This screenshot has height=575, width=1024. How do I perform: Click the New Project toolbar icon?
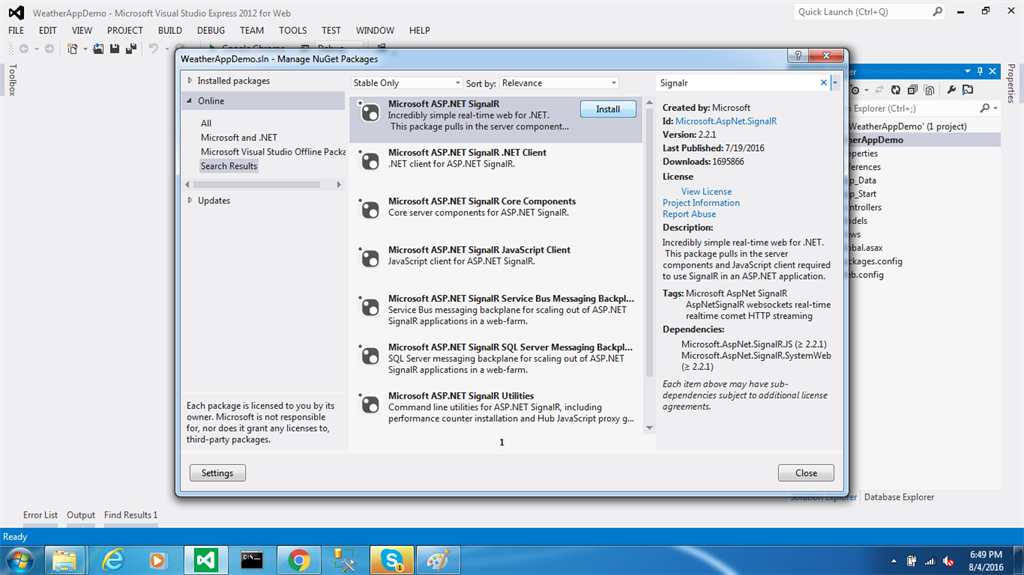click(72, 48)
